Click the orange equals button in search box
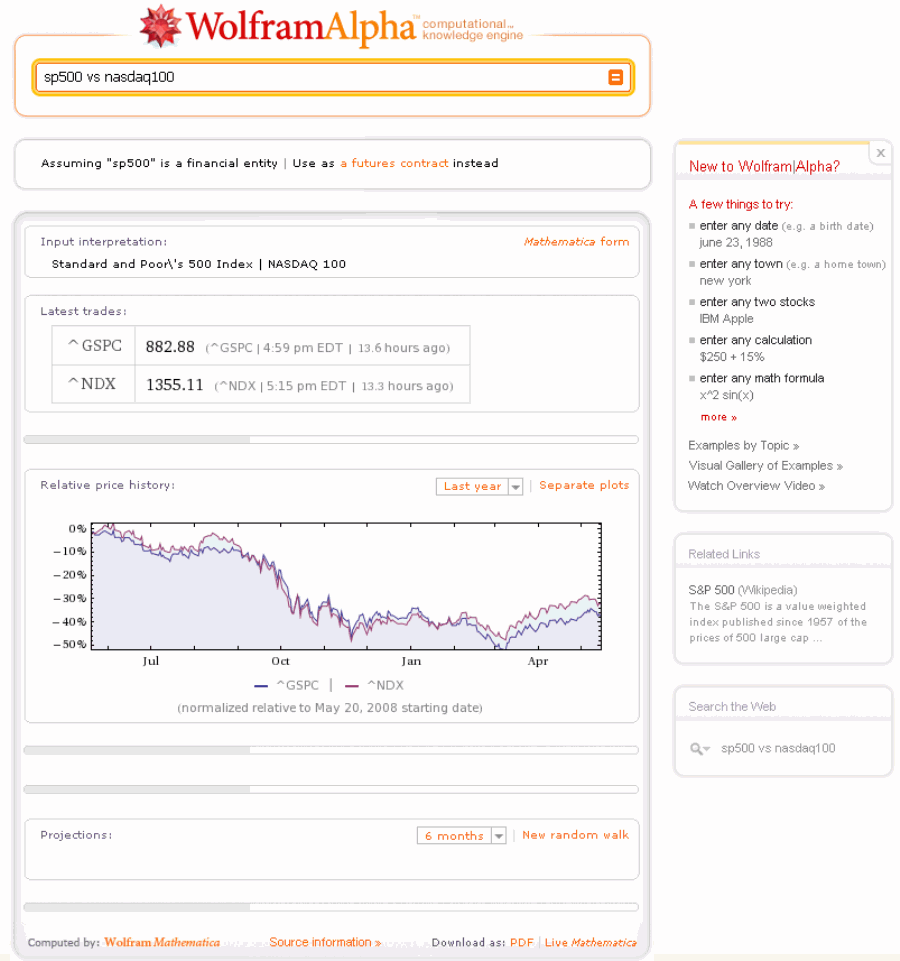This screenshot has height=961, width=900. tap(616, 77)
